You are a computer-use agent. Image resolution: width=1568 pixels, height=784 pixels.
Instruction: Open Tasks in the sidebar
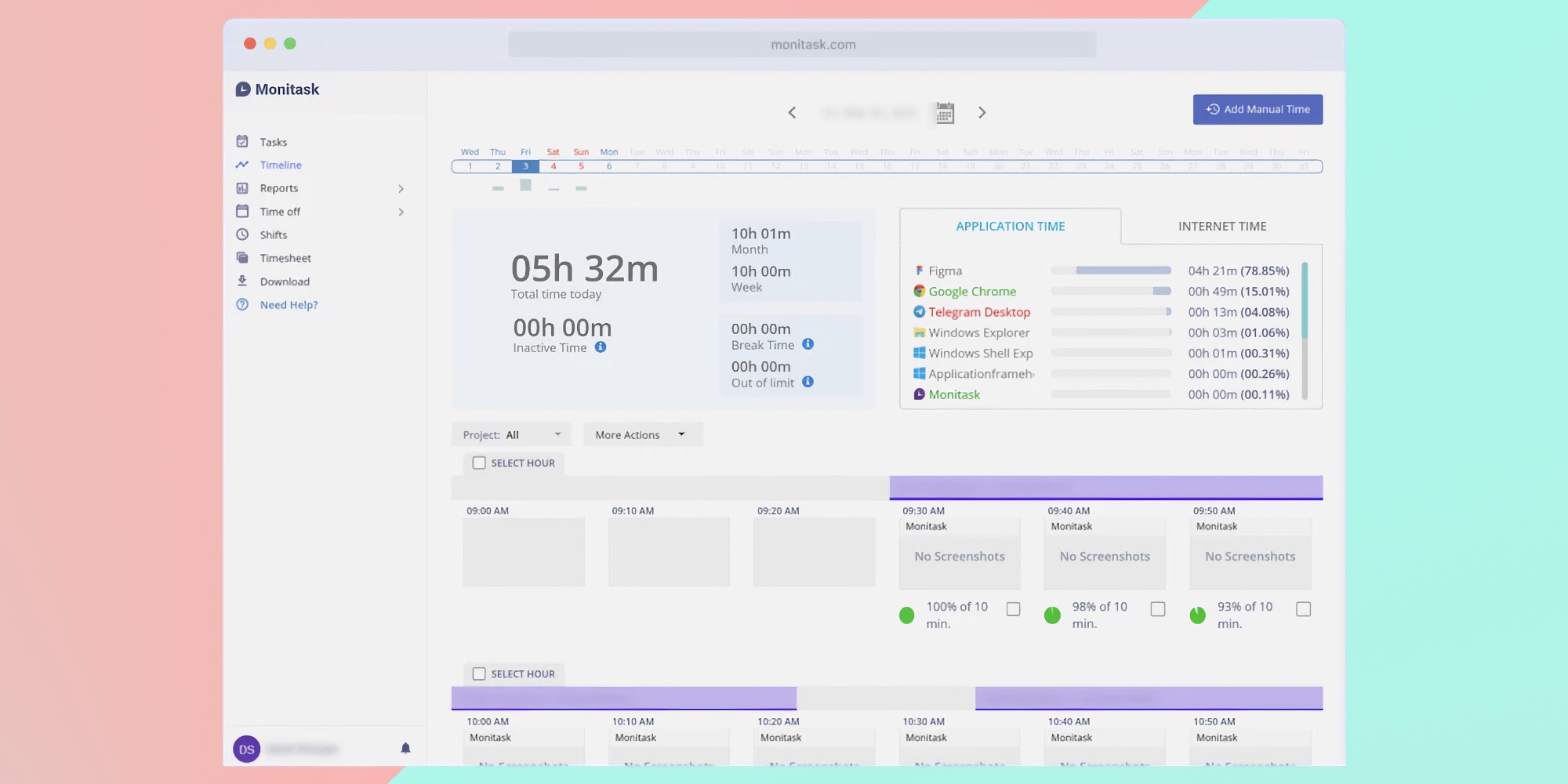(274, 142)
